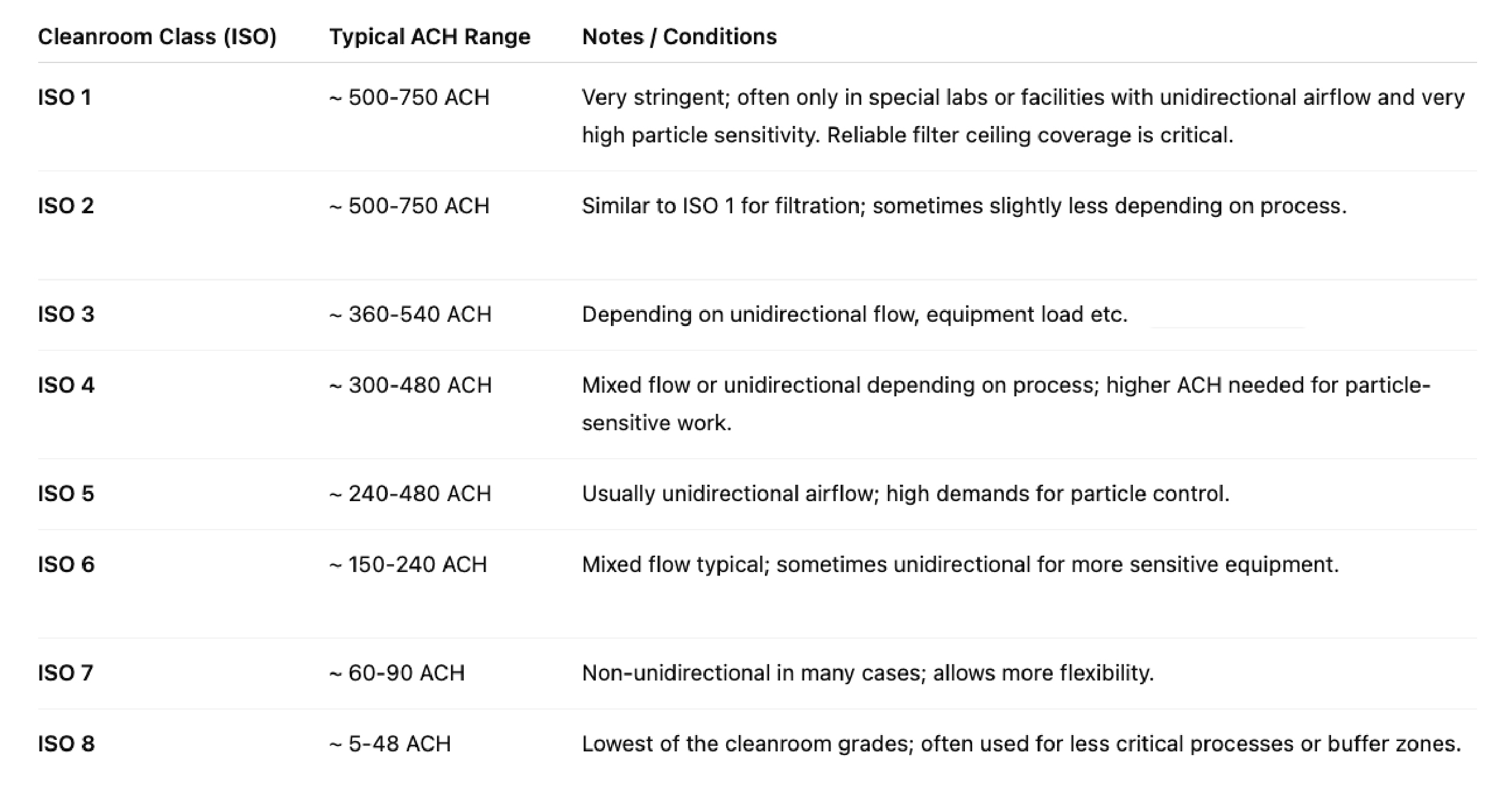
Task: Click the 60-90 ACH cell
Action: coord(397,673)
